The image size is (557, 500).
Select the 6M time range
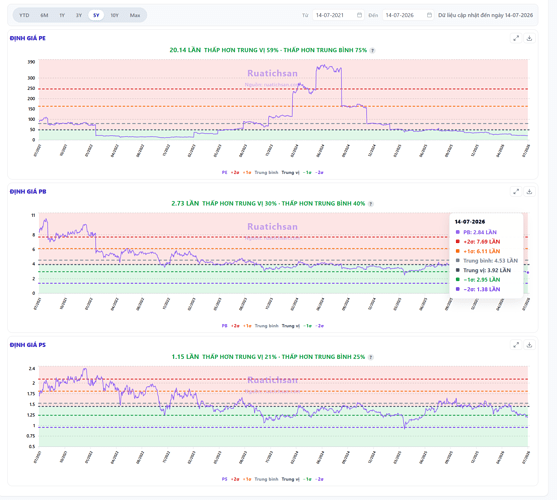click(x=44, y=15)
